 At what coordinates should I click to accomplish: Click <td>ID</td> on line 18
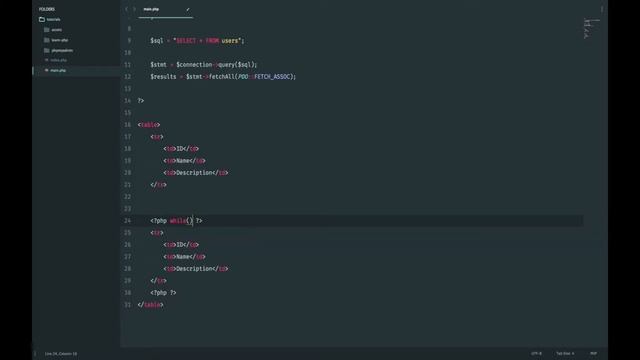coord(181,149)
